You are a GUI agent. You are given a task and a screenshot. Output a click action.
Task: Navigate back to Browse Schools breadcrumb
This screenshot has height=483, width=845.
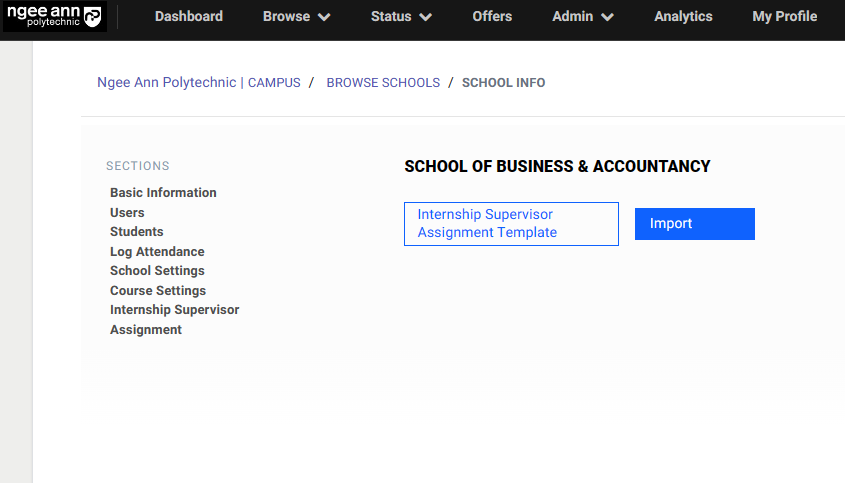383,83
